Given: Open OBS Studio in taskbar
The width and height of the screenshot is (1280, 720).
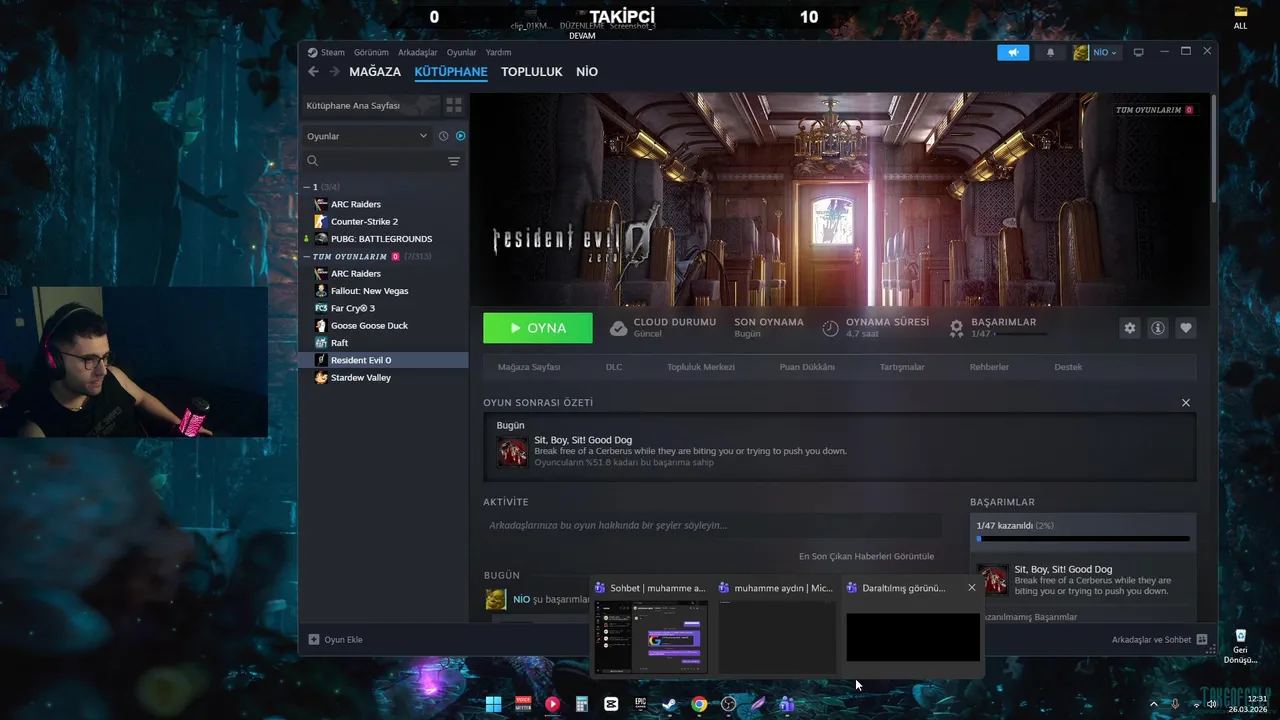Looking at the screenshot, I should (x=728, y=704).
